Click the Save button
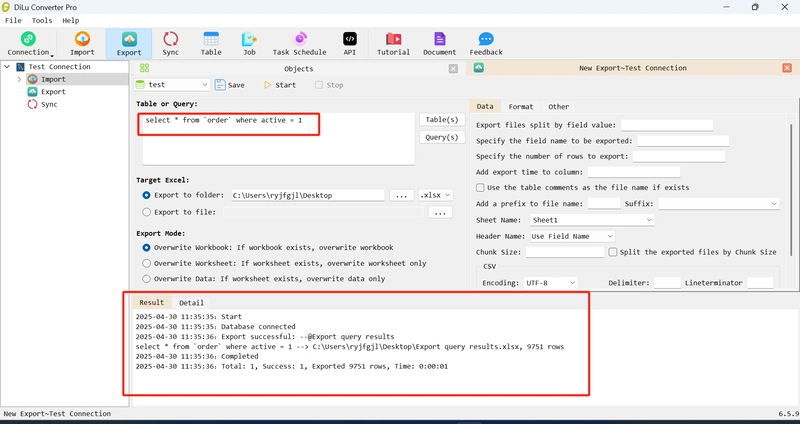 point(230,85)
